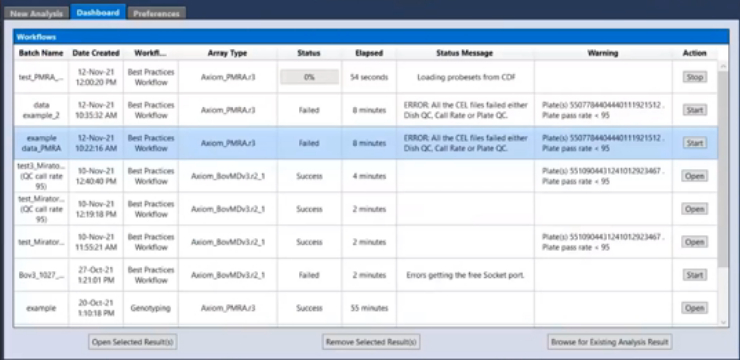Image resolution: width=740 pixels, height=360 pixels.
Task: Select the Bov3_1027 batch name cell
Action: click(41, 275)
